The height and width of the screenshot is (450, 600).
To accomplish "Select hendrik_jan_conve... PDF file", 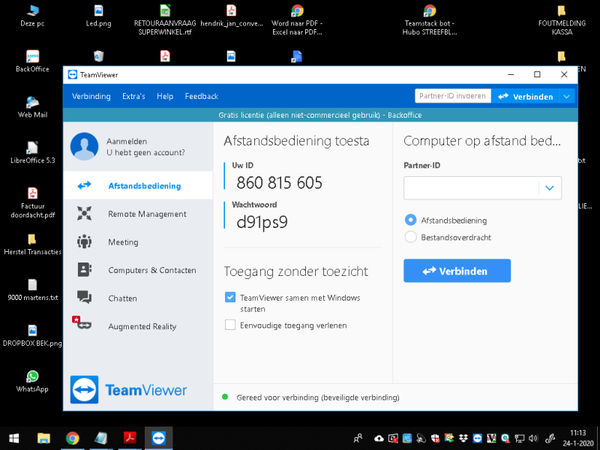I will click(232, 16).
